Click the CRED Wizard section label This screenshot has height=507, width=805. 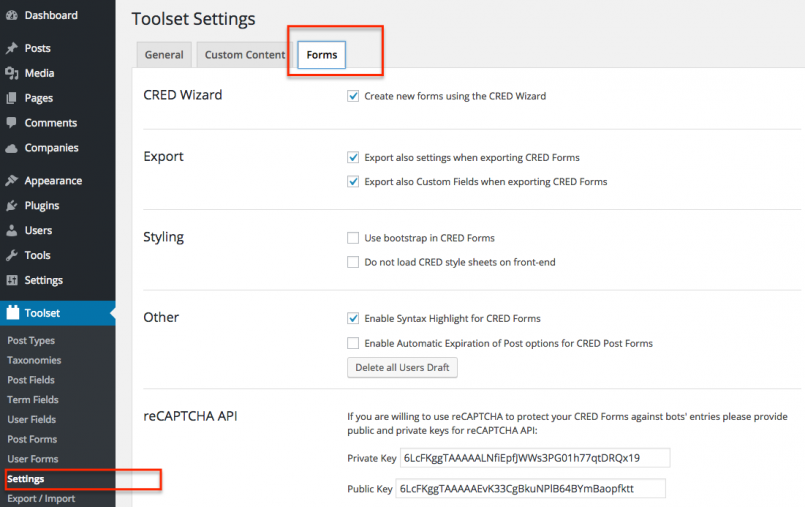point(183,95)
